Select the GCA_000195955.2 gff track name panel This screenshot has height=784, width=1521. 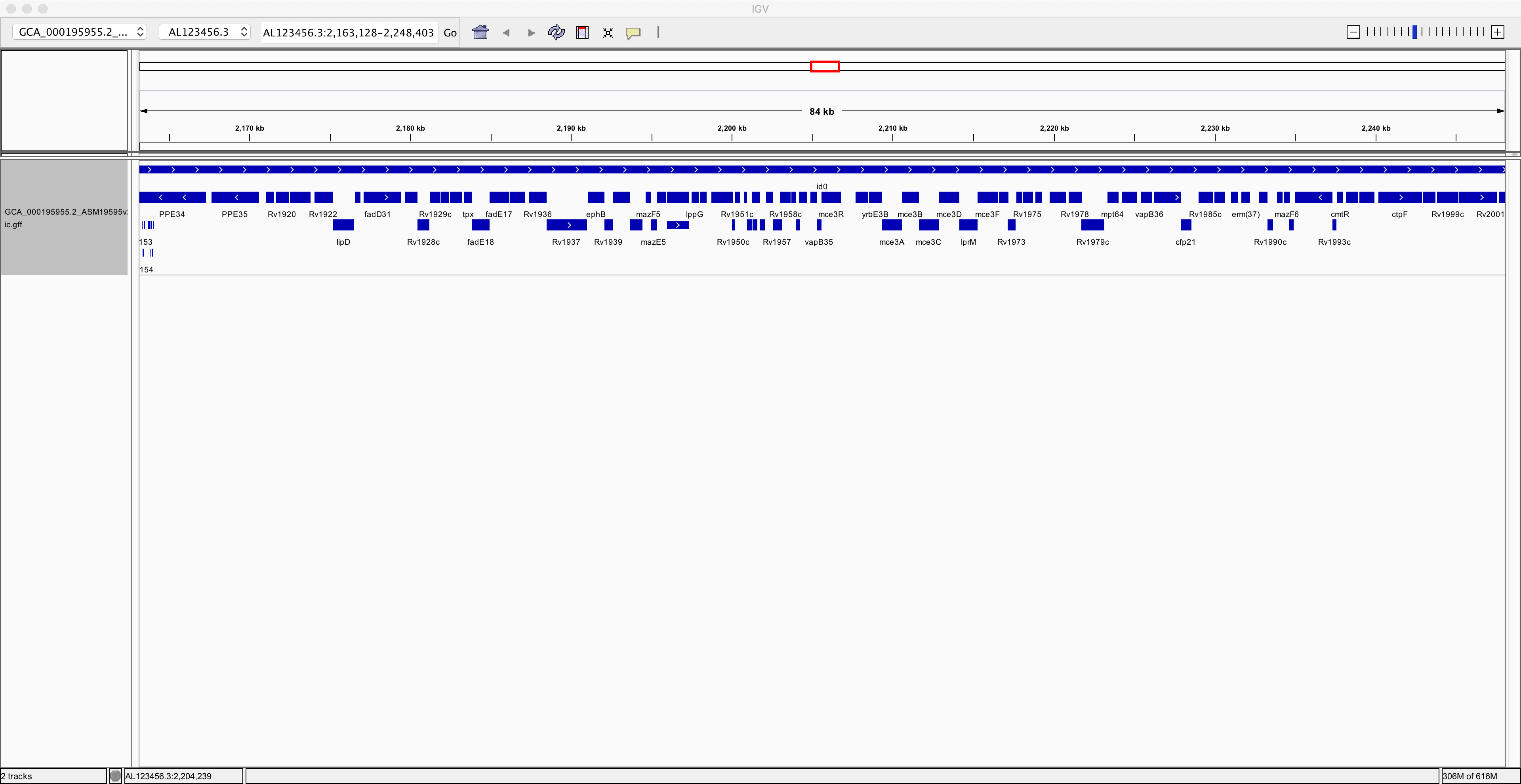click(64, 217)
